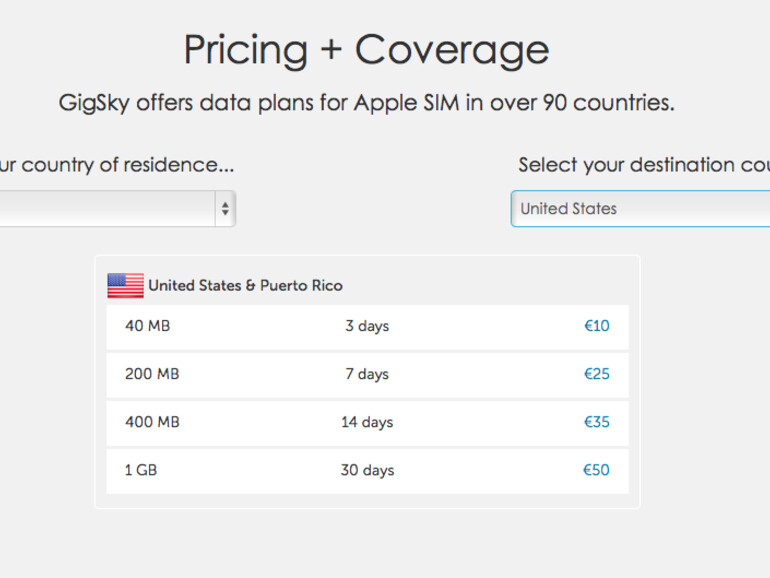
Task: Choose the €50 price for 1 GB
Action: pyautogui.click(x=595, y=470)
